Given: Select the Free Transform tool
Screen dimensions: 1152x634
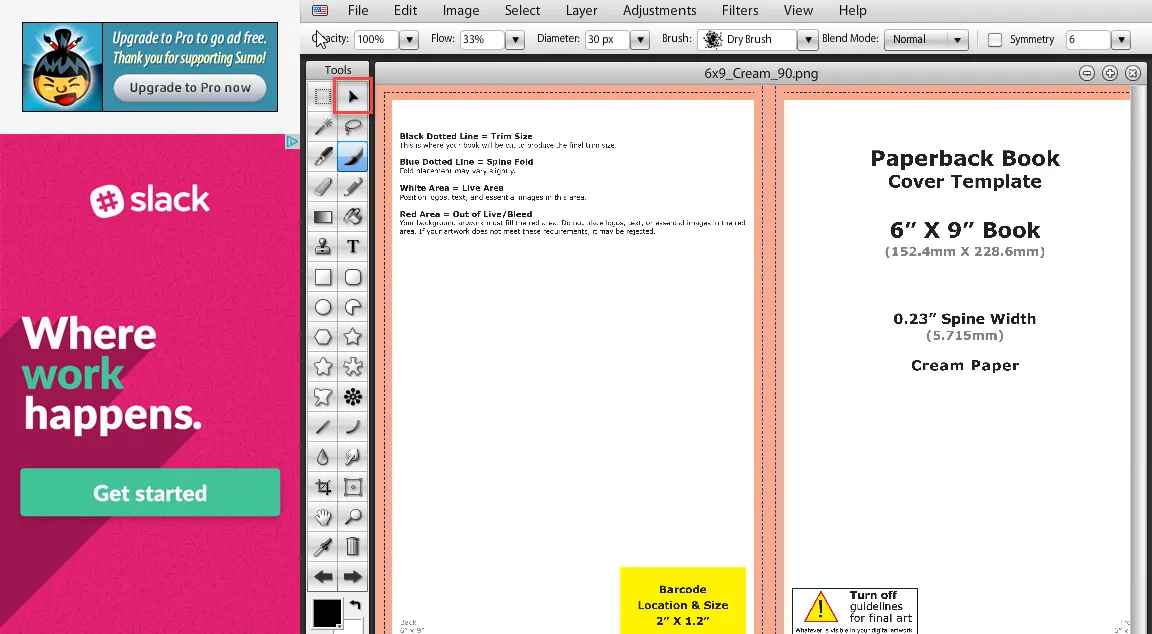Looking at the screenshot, I should click(353, 487).
